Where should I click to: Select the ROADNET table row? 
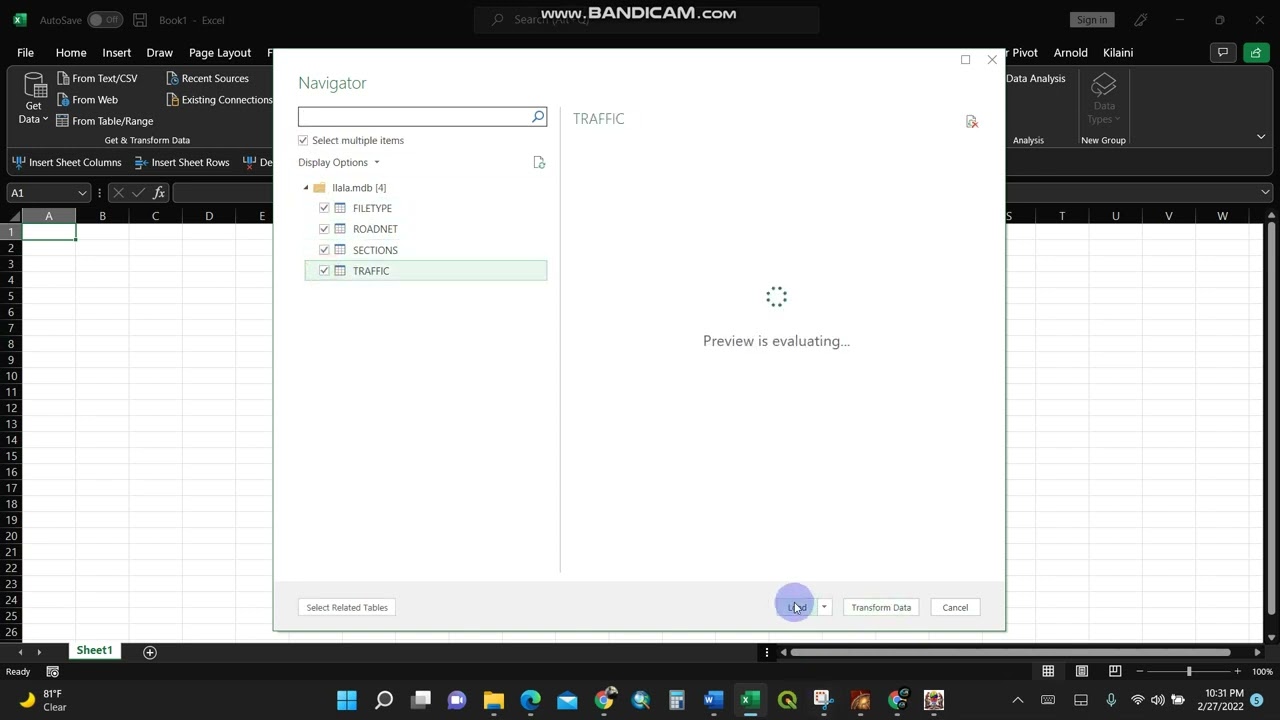[x=426, y=229]
